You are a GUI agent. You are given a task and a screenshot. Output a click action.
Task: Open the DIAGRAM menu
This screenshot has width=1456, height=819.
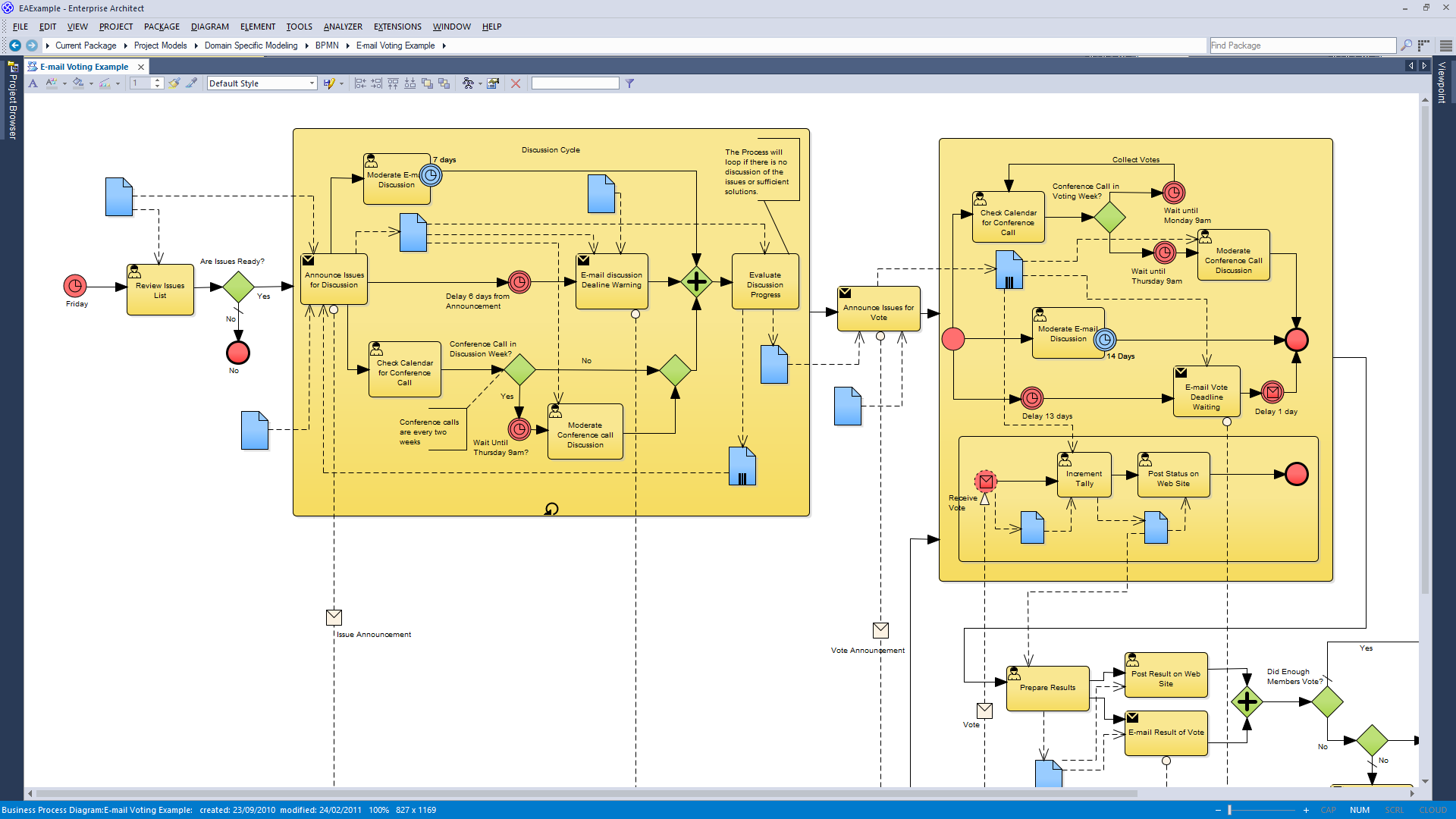210,27
